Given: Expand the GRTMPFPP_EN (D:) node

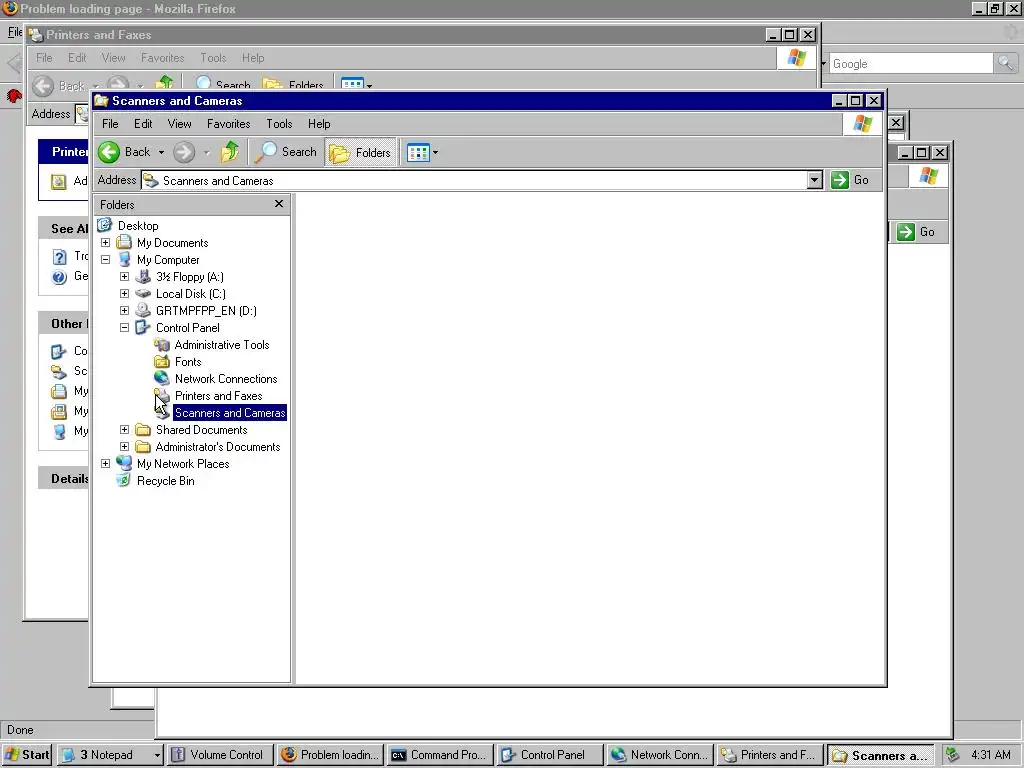Looking at the screenshot, I should (124, 310).
